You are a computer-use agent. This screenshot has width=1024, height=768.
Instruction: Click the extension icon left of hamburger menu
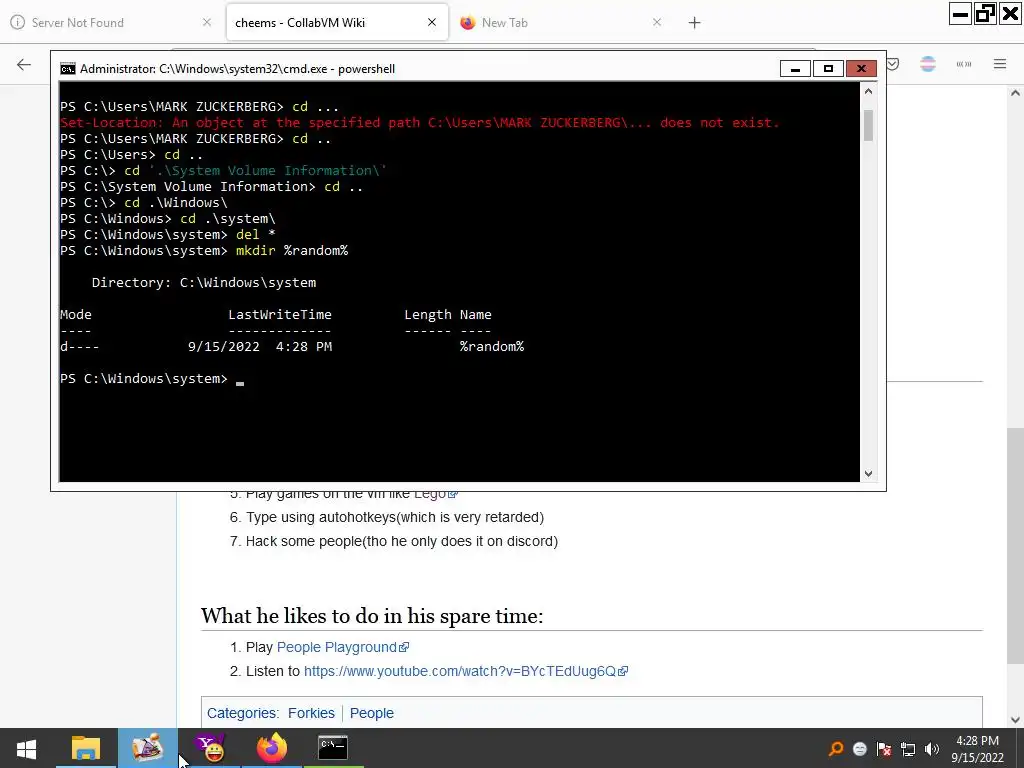[964, 64]
